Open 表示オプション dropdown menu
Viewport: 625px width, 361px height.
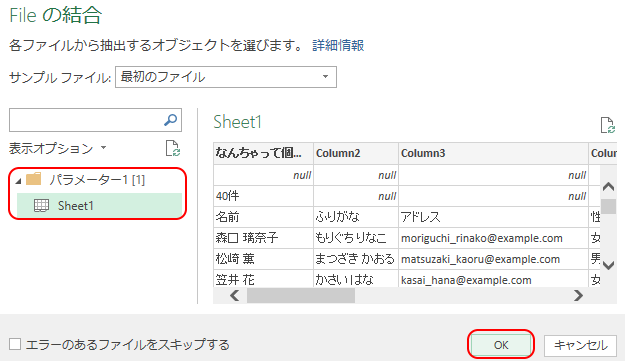pyautogui.click(x=58, y=148)
